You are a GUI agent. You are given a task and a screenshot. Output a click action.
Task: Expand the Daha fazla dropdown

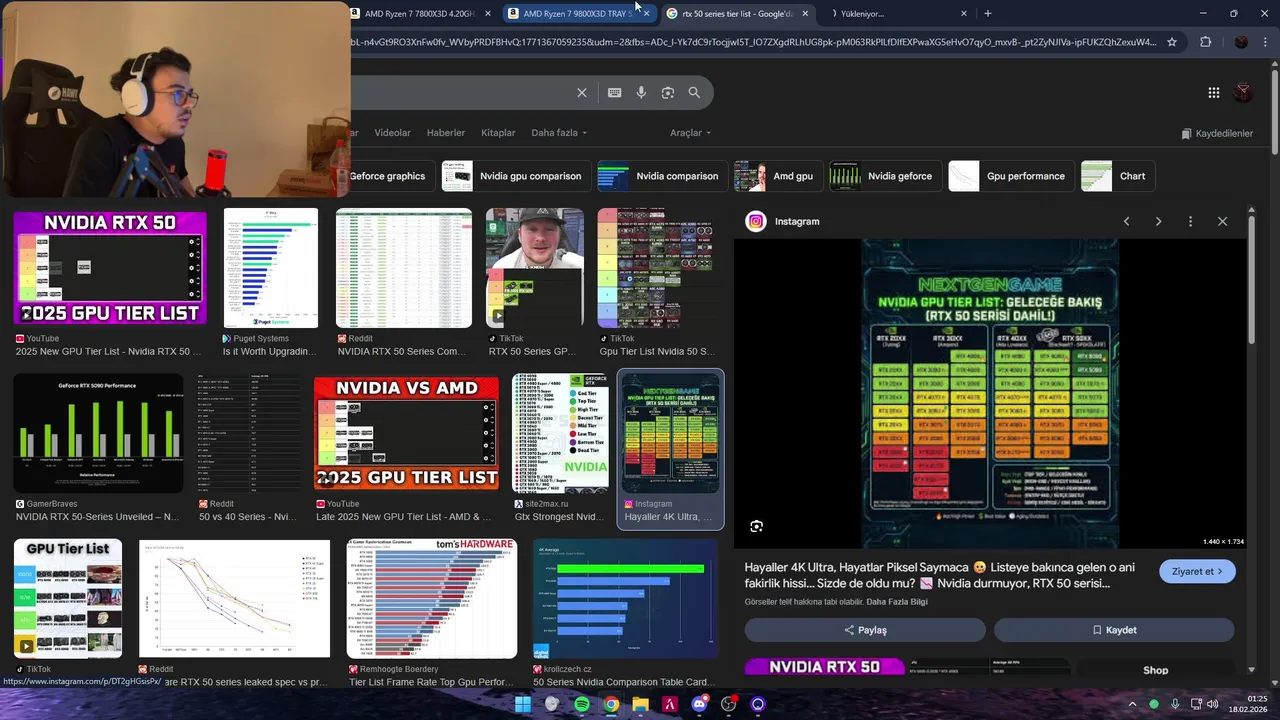click(559, 133)
